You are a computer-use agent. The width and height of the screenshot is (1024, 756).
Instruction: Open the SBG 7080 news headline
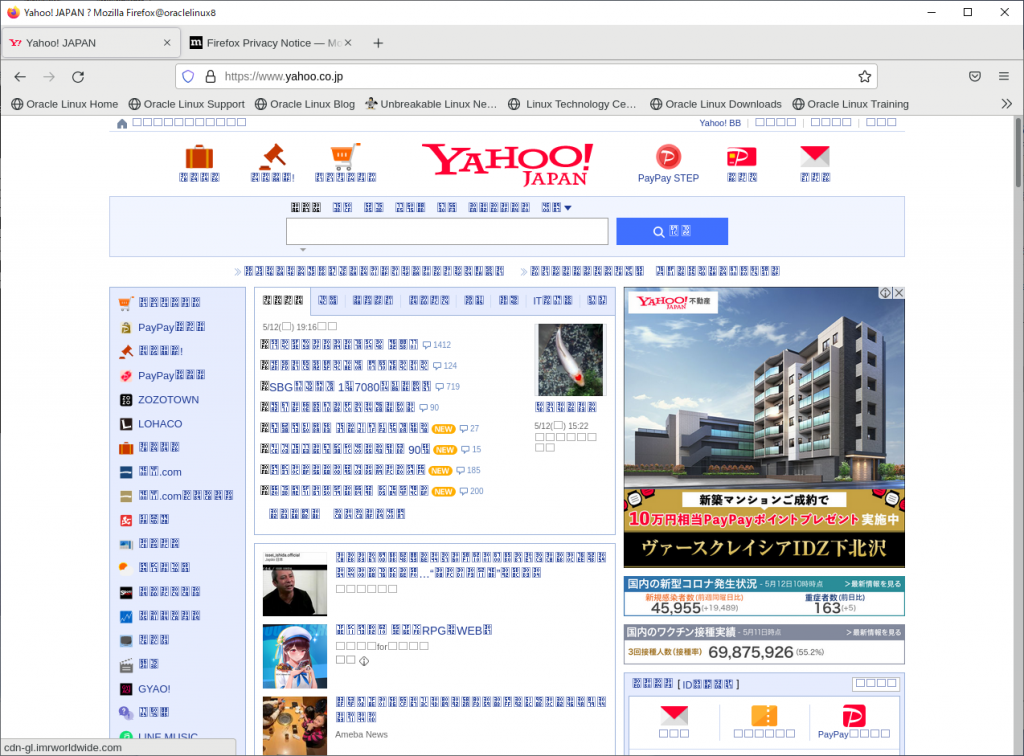(345, 386)
